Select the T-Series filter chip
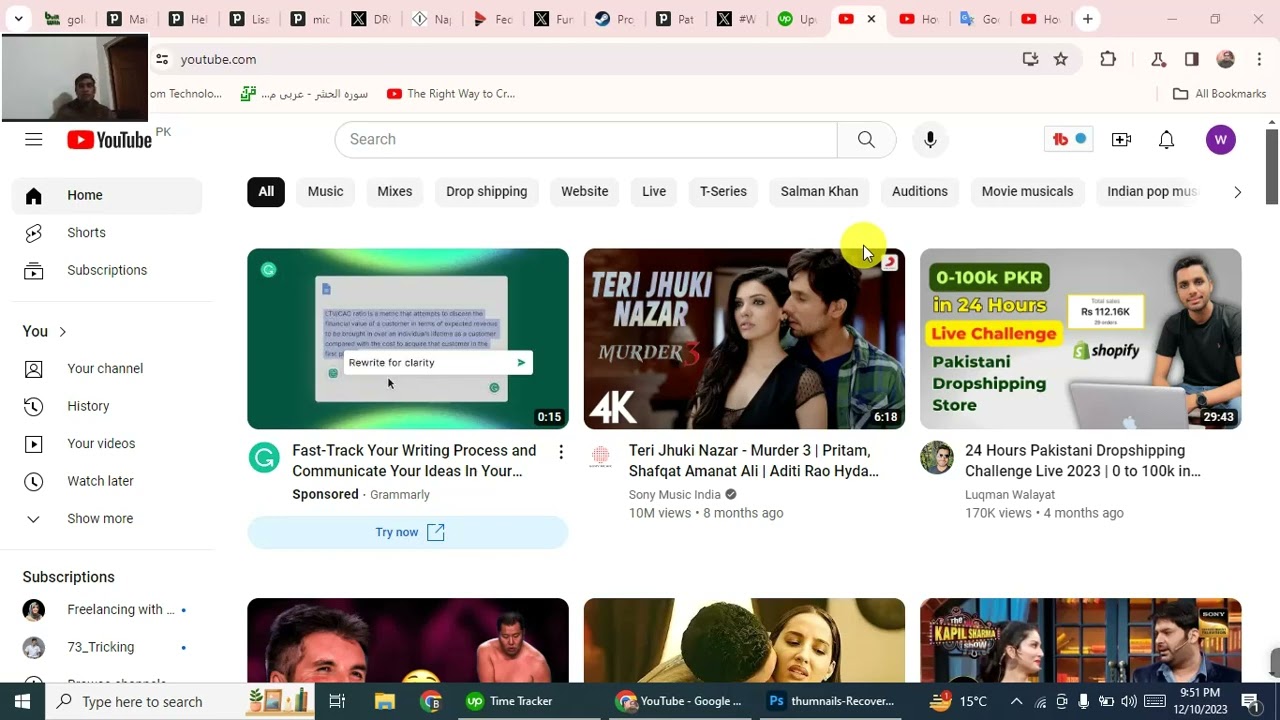 [723, 192]
